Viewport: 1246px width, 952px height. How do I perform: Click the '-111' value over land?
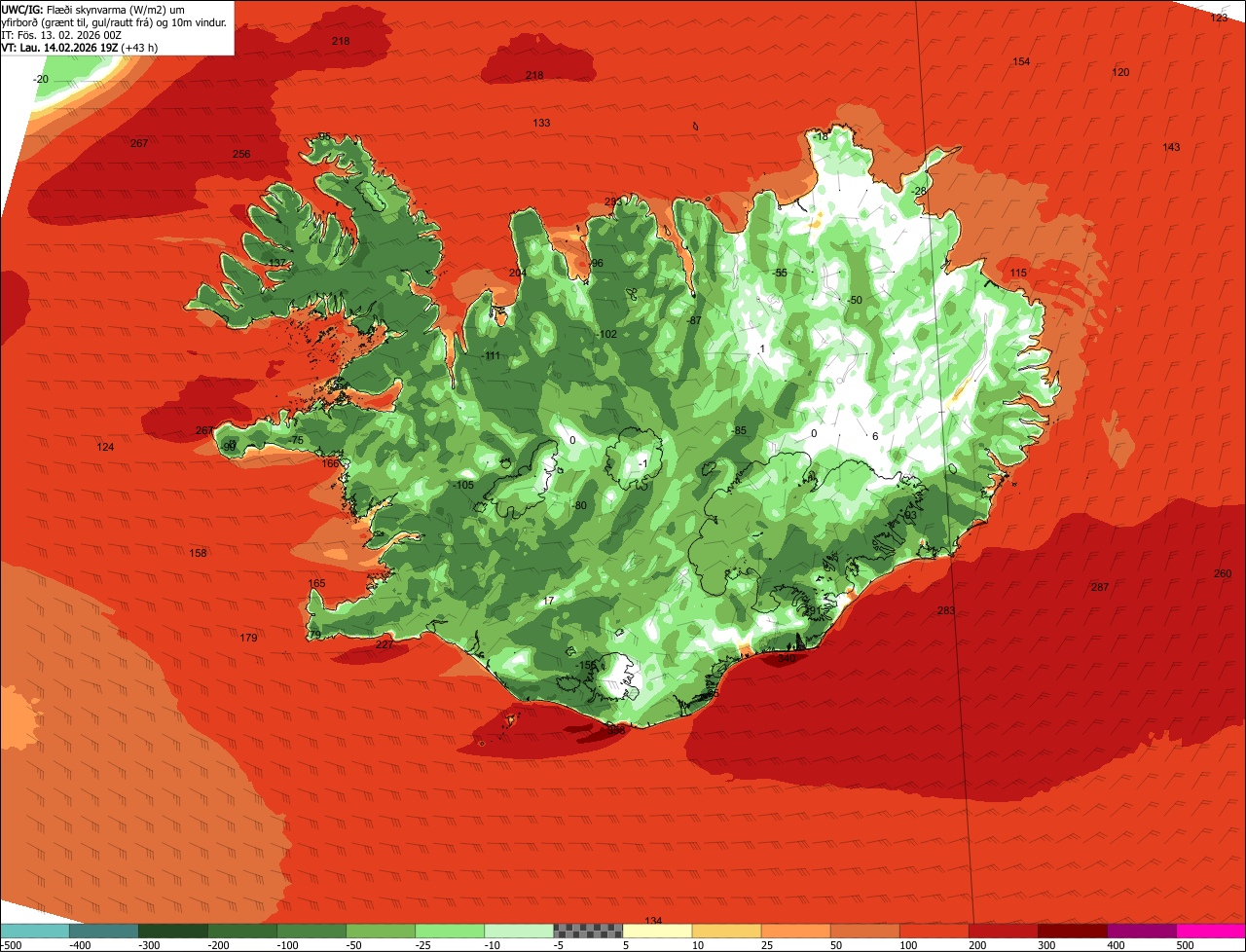(491, 355)
